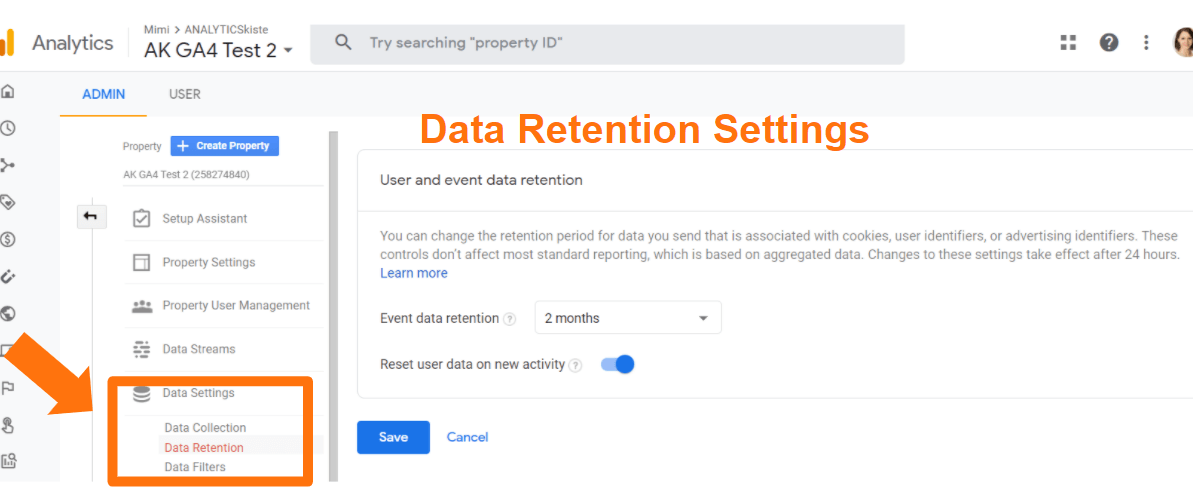Open the flag Events icon in sidebar
The height and width of the screenshot is (501, 1193).
click(x=8, y=388)
